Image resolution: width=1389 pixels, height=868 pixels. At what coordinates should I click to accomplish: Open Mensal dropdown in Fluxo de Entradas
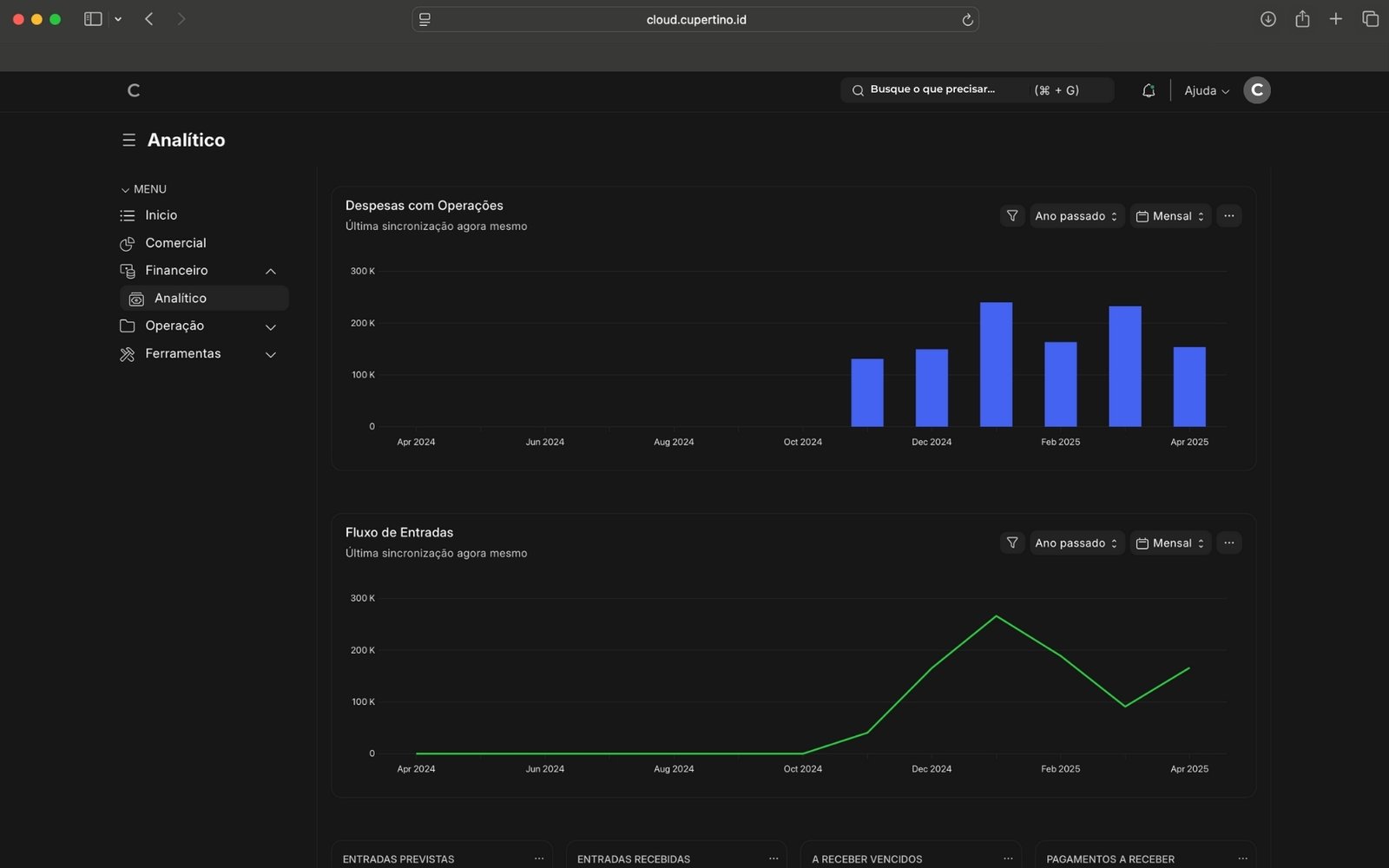[x=1170, y=543]
